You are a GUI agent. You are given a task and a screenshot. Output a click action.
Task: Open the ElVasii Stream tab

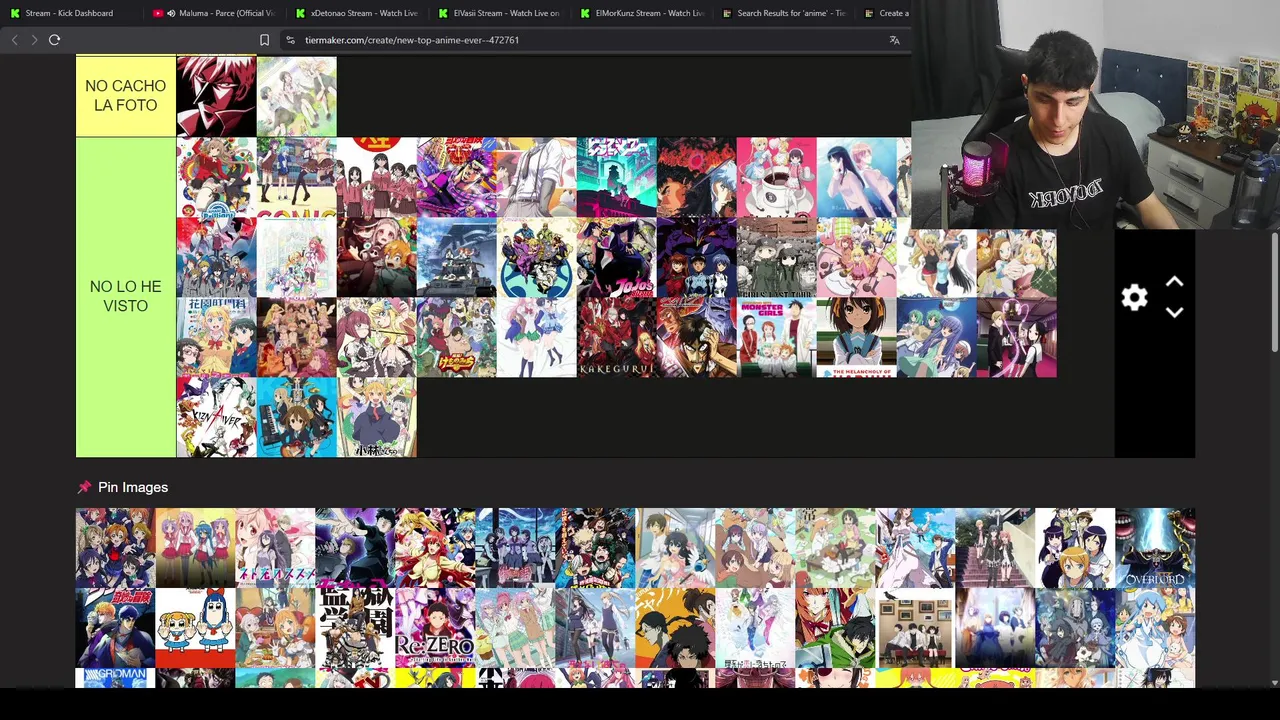pyautogui.click(x=500, y=13)
